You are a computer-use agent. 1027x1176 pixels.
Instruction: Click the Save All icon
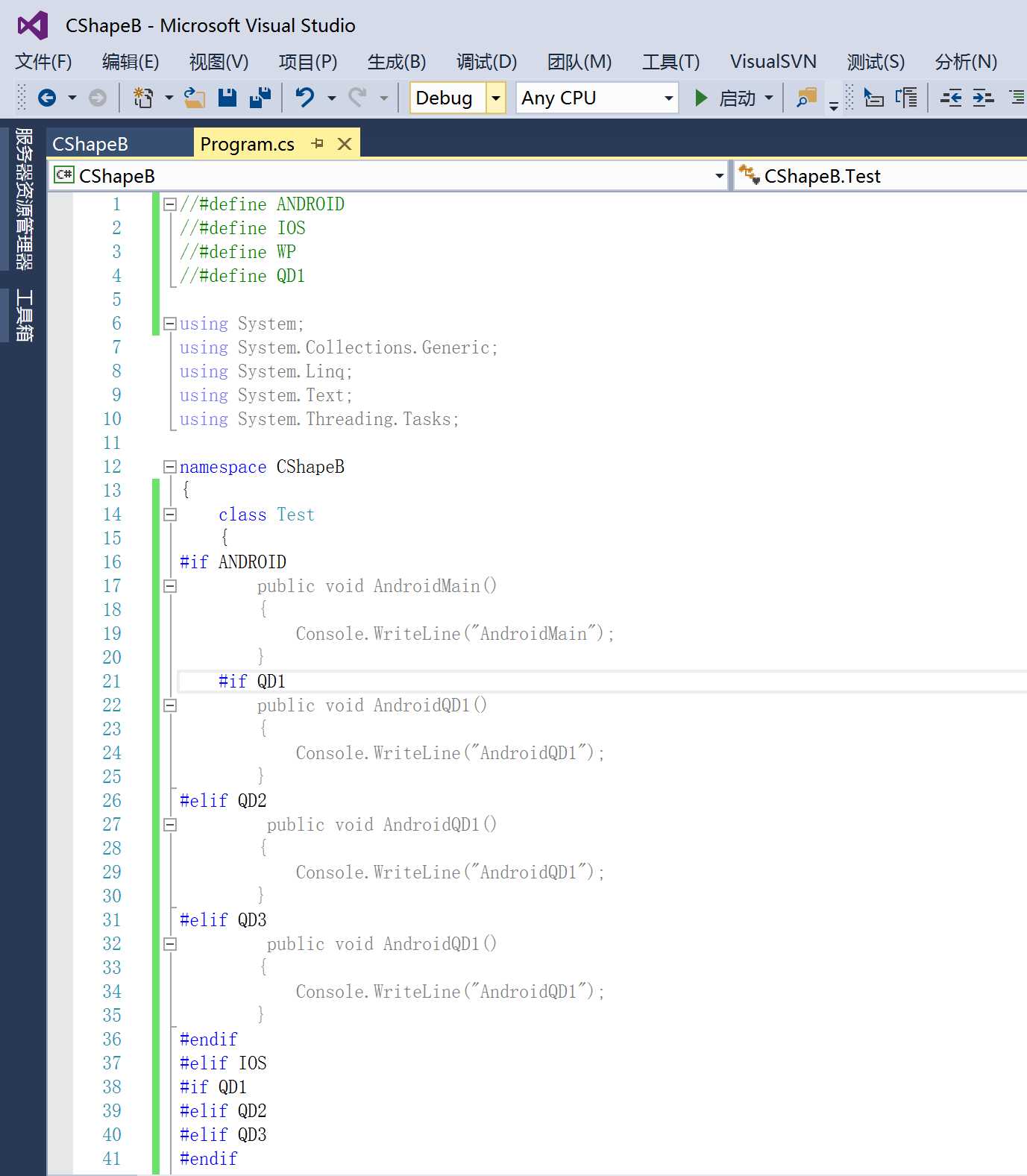pyautogui.click(x=260, y=98)
